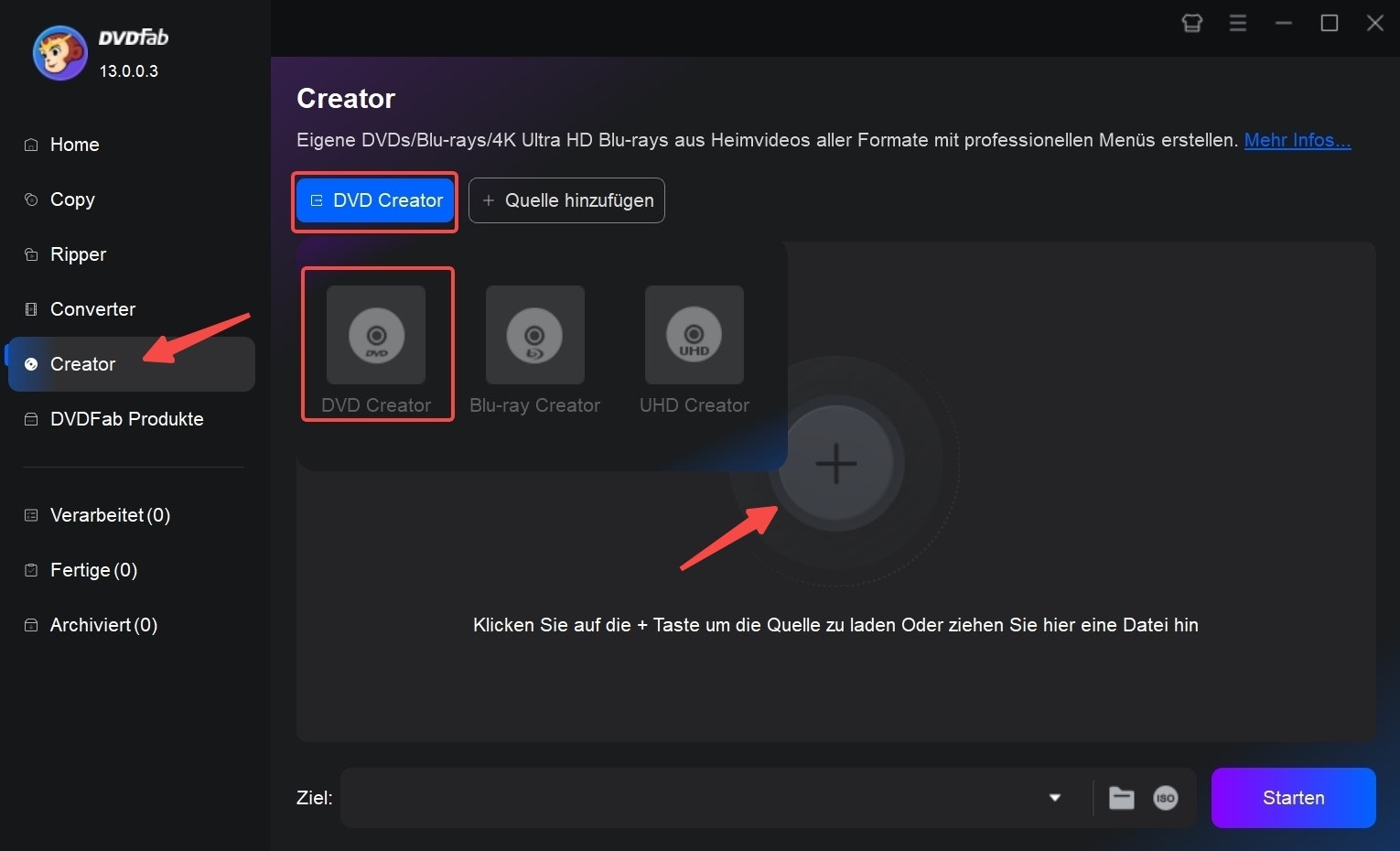
Task: Open DVDFab Produkte section
Action: pyautogui.click(x=126, y=419)
